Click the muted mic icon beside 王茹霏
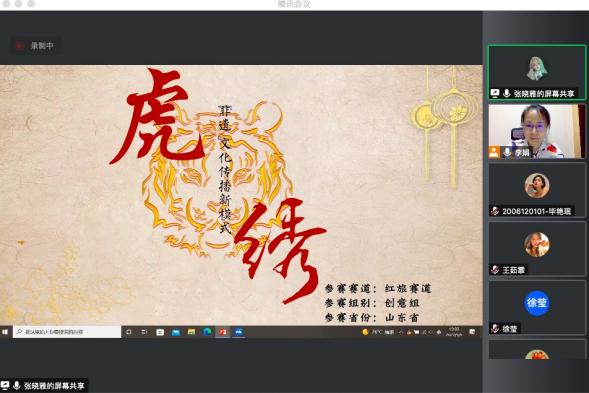Screen dimensions: 589x393 (495, 270)
